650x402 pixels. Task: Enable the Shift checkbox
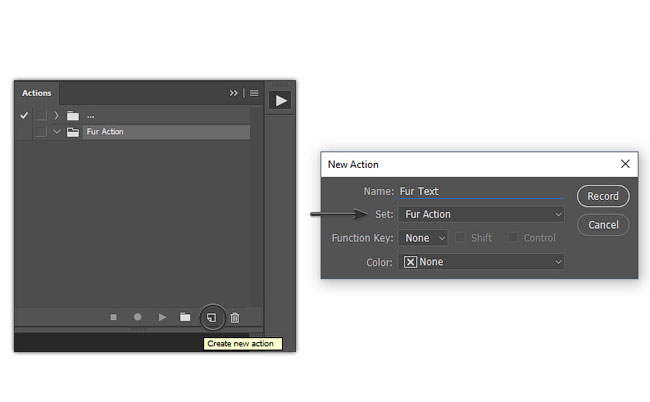tap(460, 237)
